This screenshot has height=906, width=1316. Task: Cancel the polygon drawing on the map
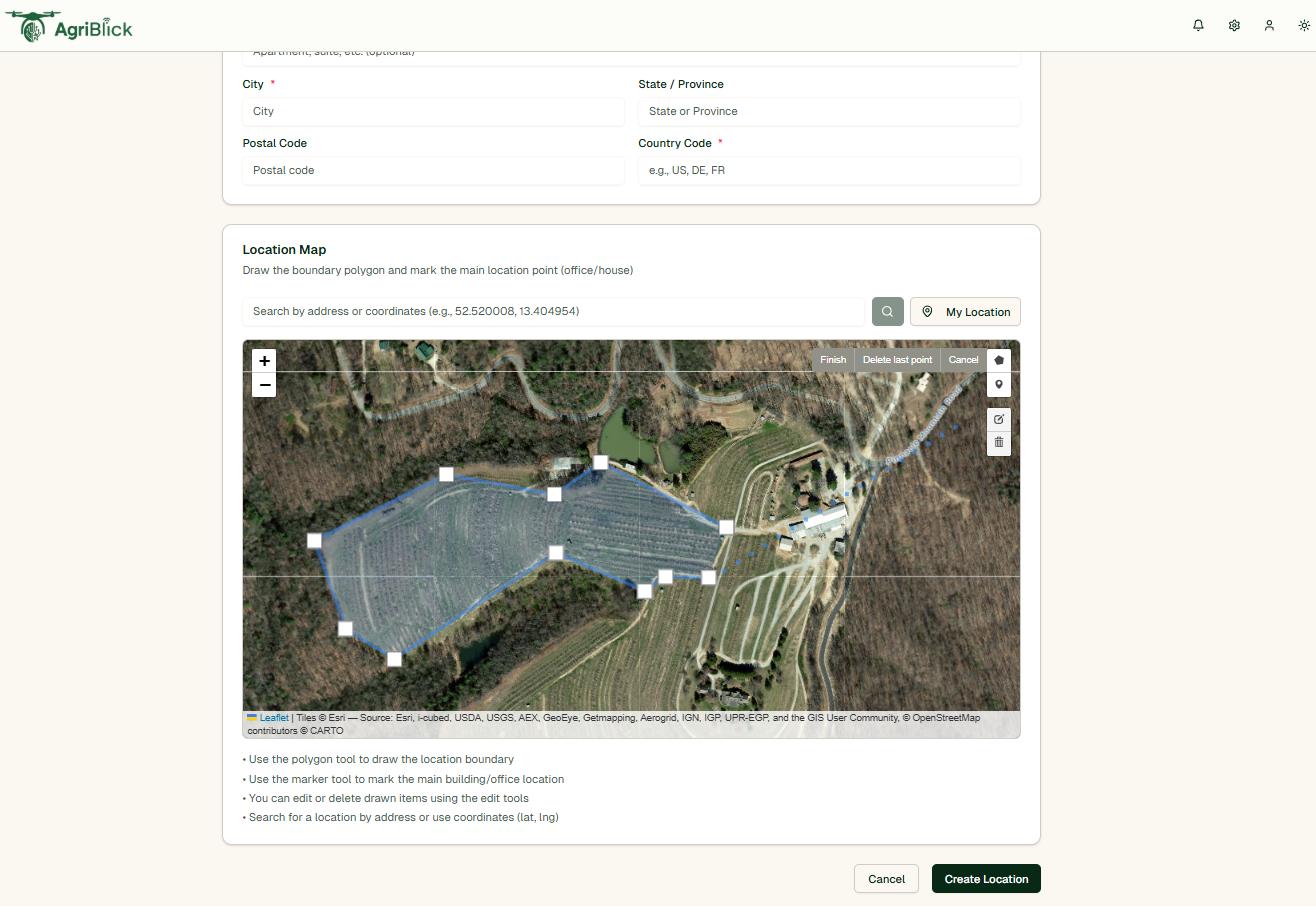(x=963, y=359)
